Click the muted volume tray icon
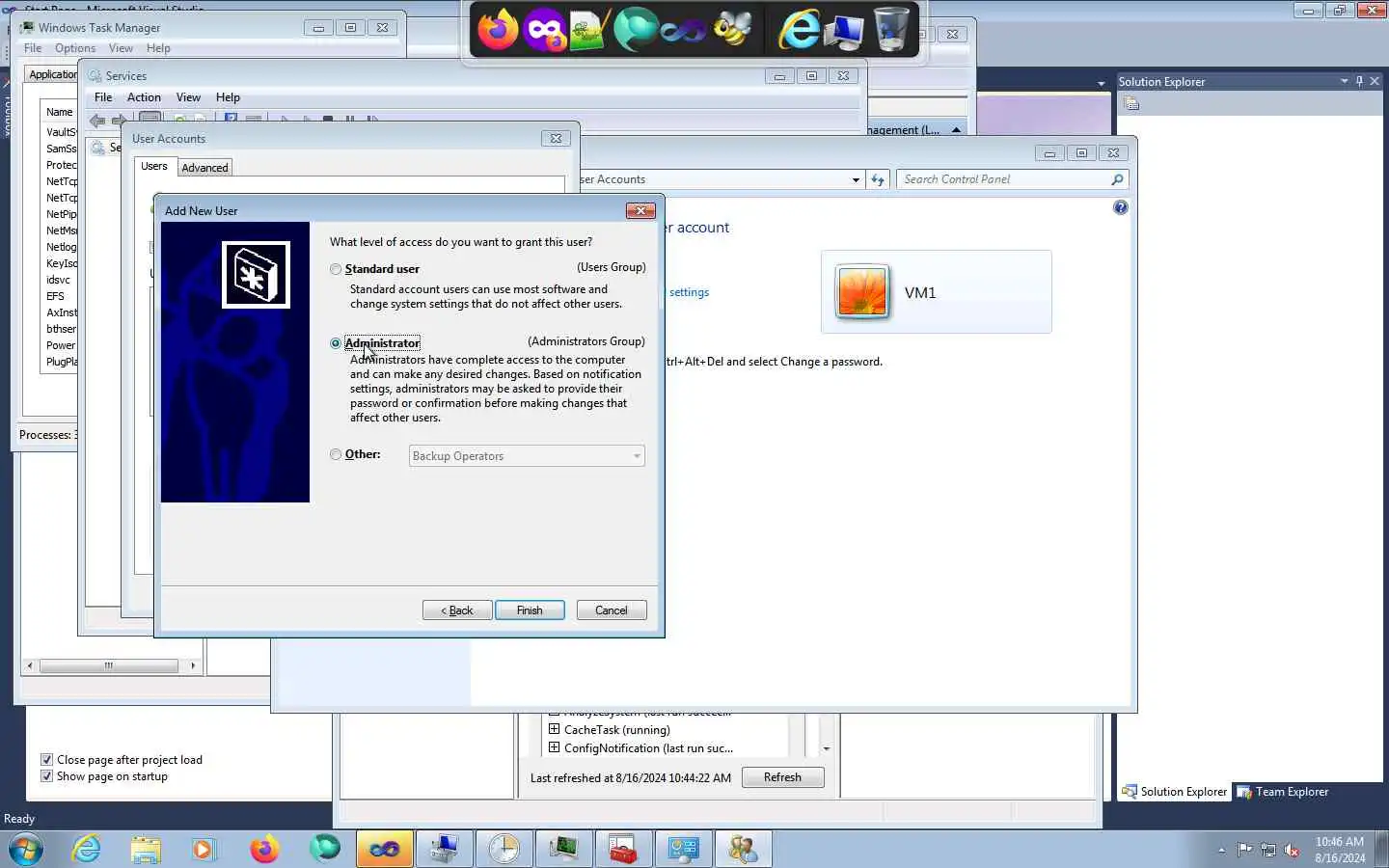The width and height of the screenshot is (1389, 868). click(1292, 850)
